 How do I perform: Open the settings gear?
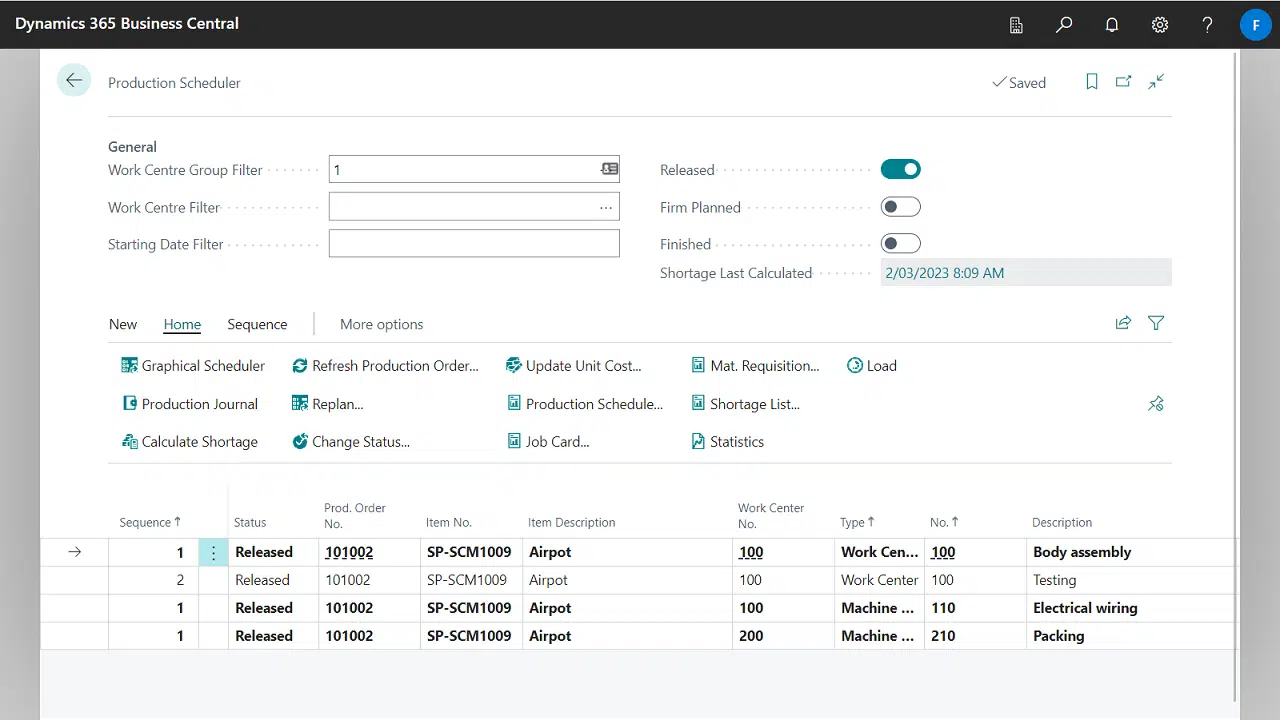tap(1160, 25)
